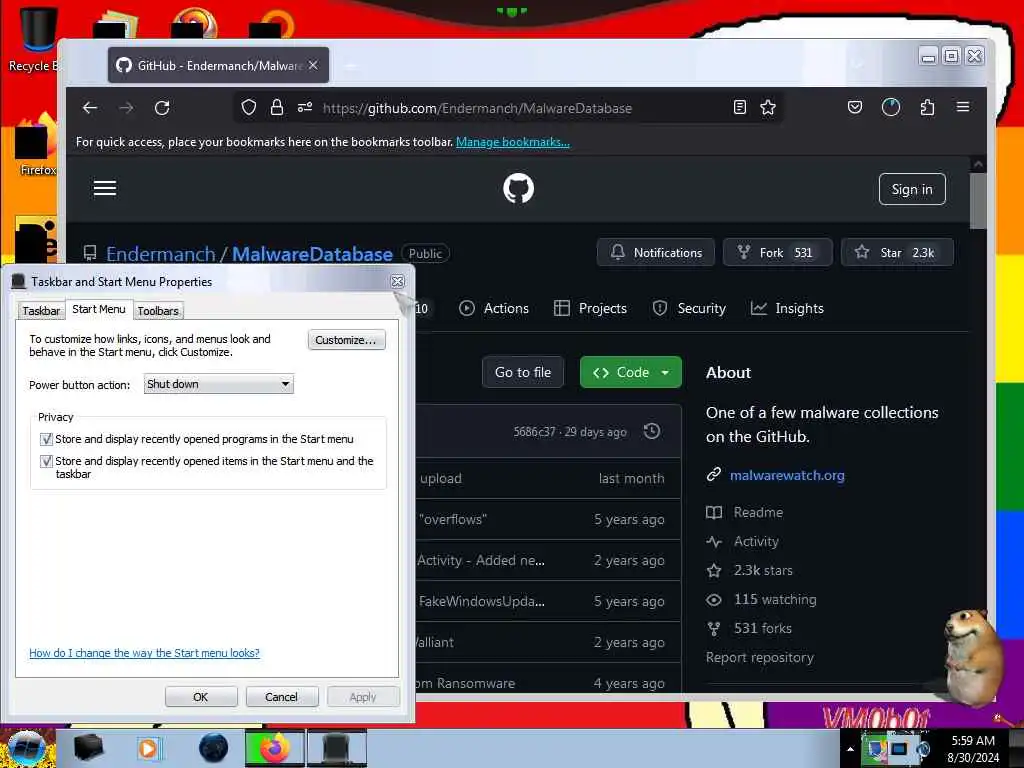Click the taskbar clock showing 5:59 AM

pos(973,749)
